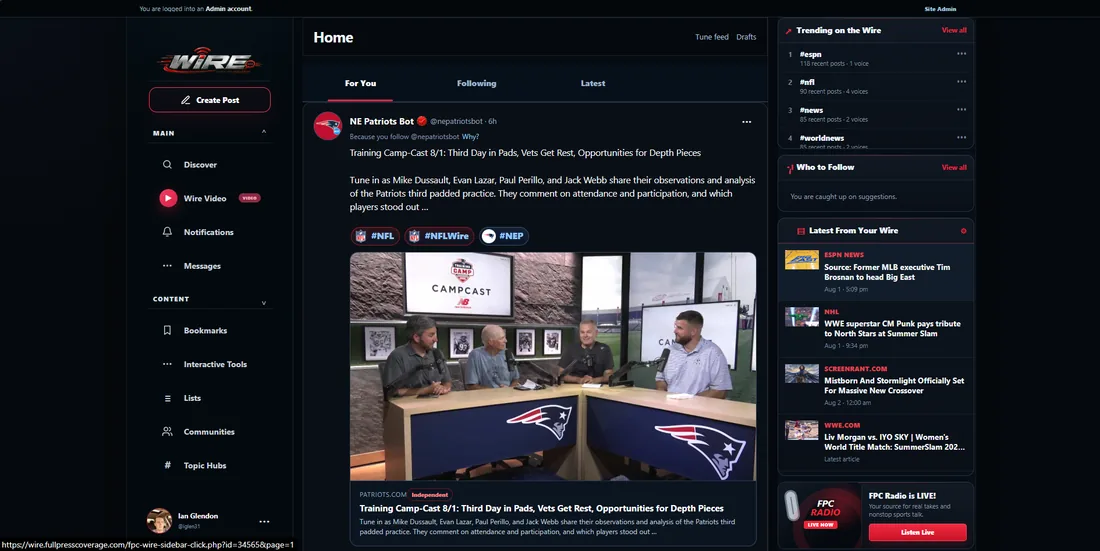Click the @nepatriotsbot handle
1100x551 pixels.
(x=457, y=121)
